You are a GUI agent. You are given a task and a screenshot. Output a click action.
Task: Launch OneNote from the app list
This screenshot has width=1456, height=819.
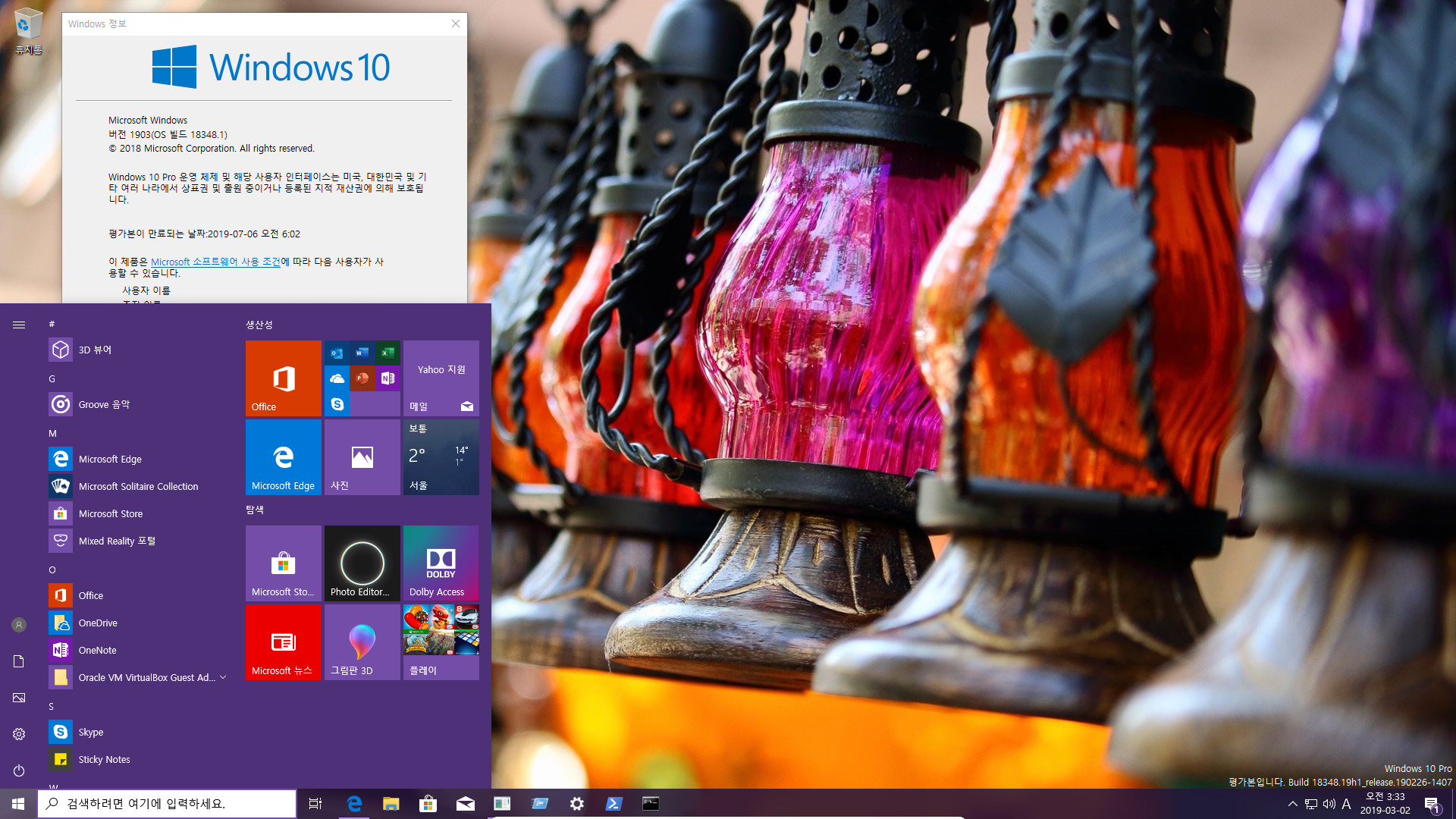136,650
